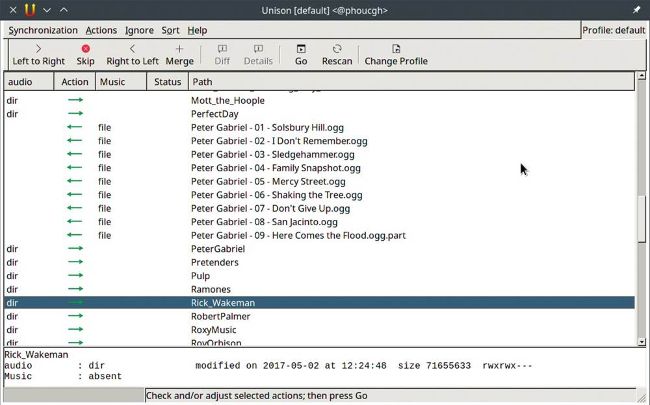This screenshot has height=405, width=650.
Task: Expand the Sort menu
Action: (170, 30)
